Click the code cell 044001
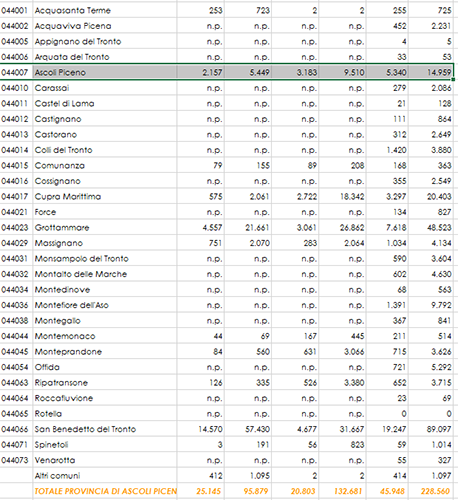This screenshot has height=500, width=458. pos(16,10)
